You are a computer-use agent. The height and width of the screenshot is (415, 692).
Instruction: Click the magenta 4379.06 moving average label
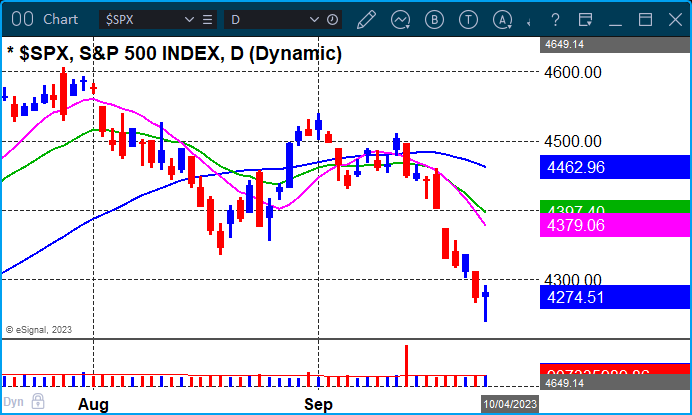point(615,225)
